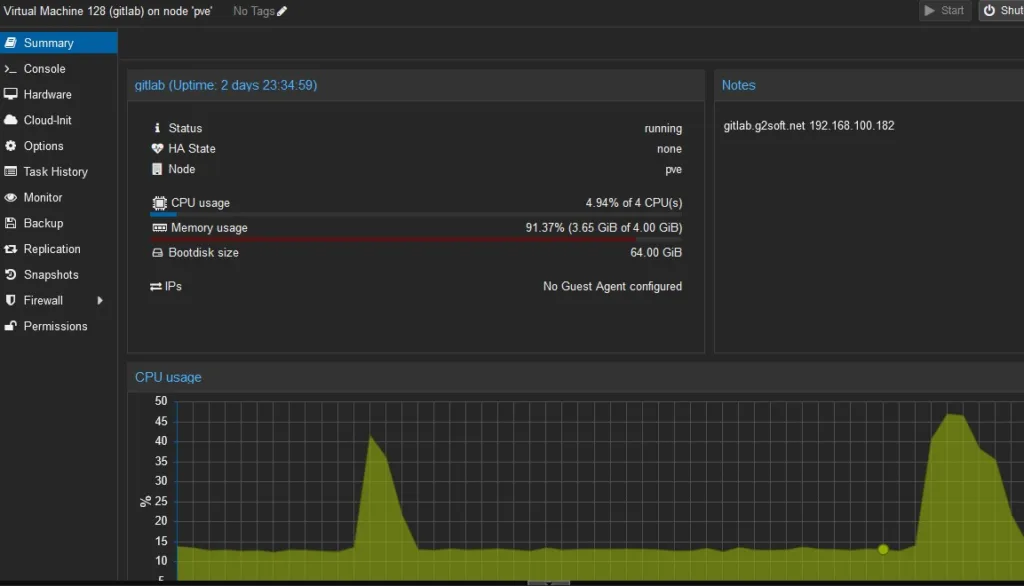Click the gitlab.g2soft.net note text

coord(808,125)
